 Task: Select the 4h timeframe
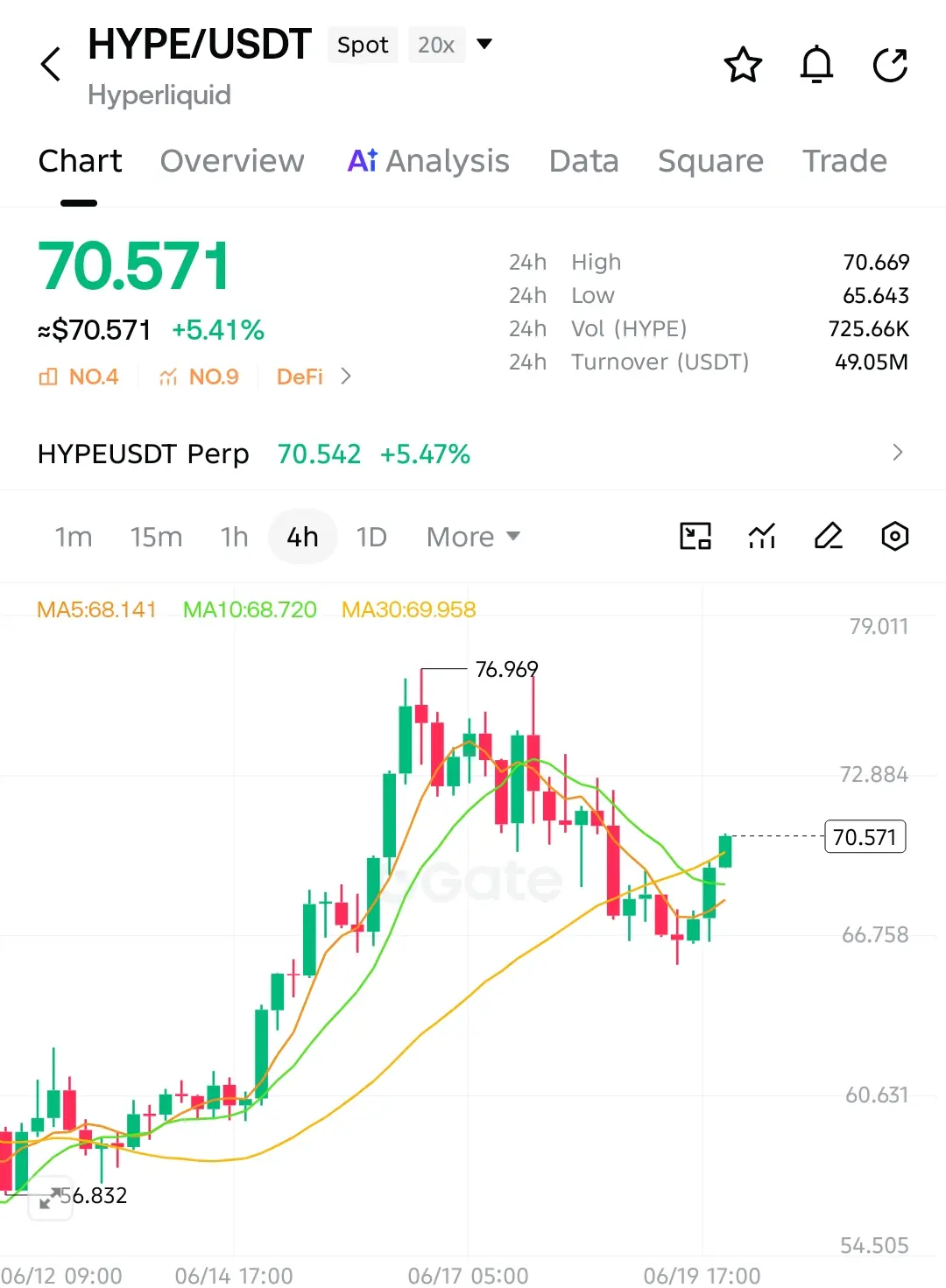click(x=303, y=537)
